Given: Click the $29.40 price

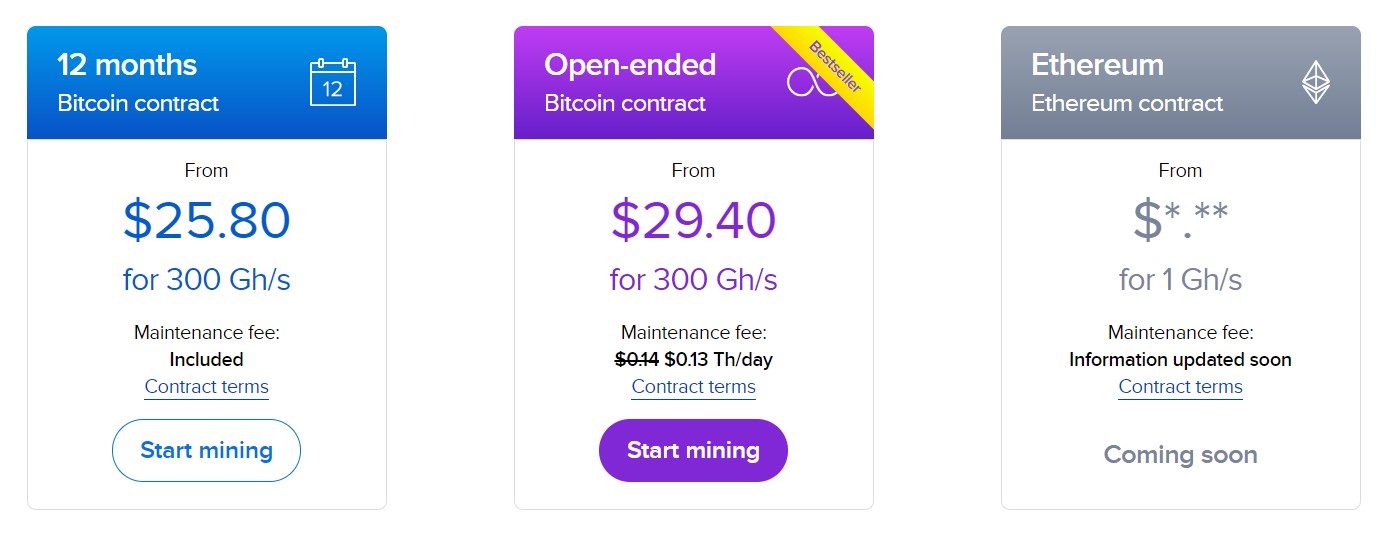Looking at the screenshot, I should tap(694, 221).
